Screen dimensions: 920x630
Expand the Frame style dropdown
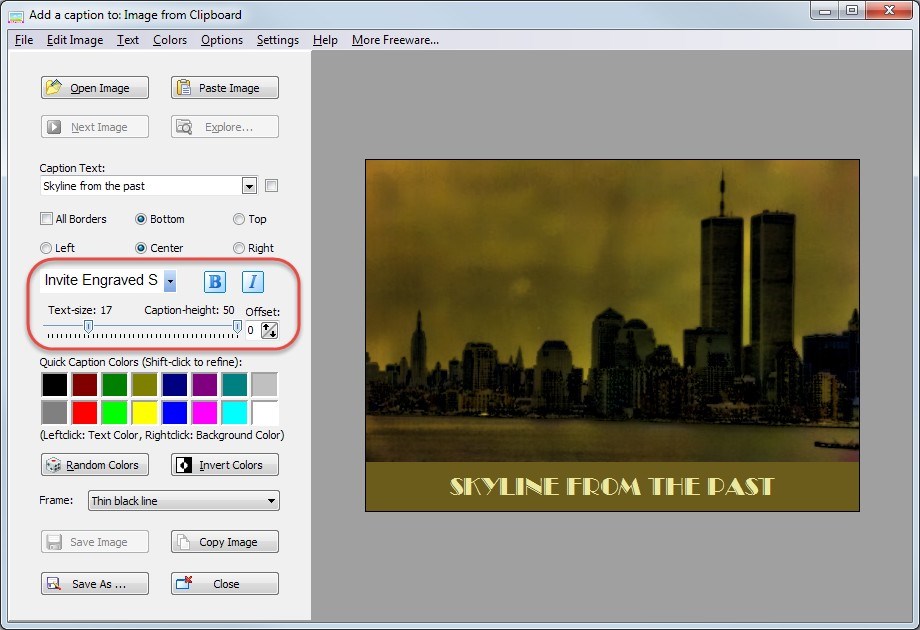click(x=271, y=501)
